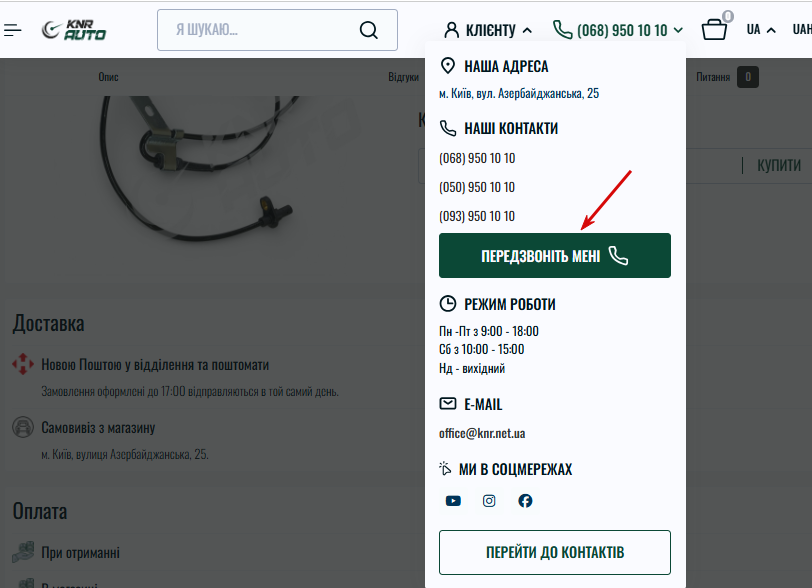Click the Передзвоніть мені button

pos(554,256)
